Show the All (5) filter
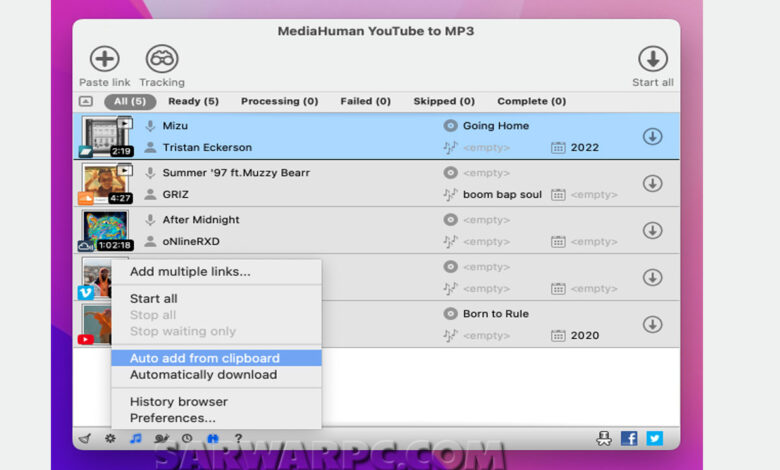The image size is (780, 470). click(x=130, y=101)
